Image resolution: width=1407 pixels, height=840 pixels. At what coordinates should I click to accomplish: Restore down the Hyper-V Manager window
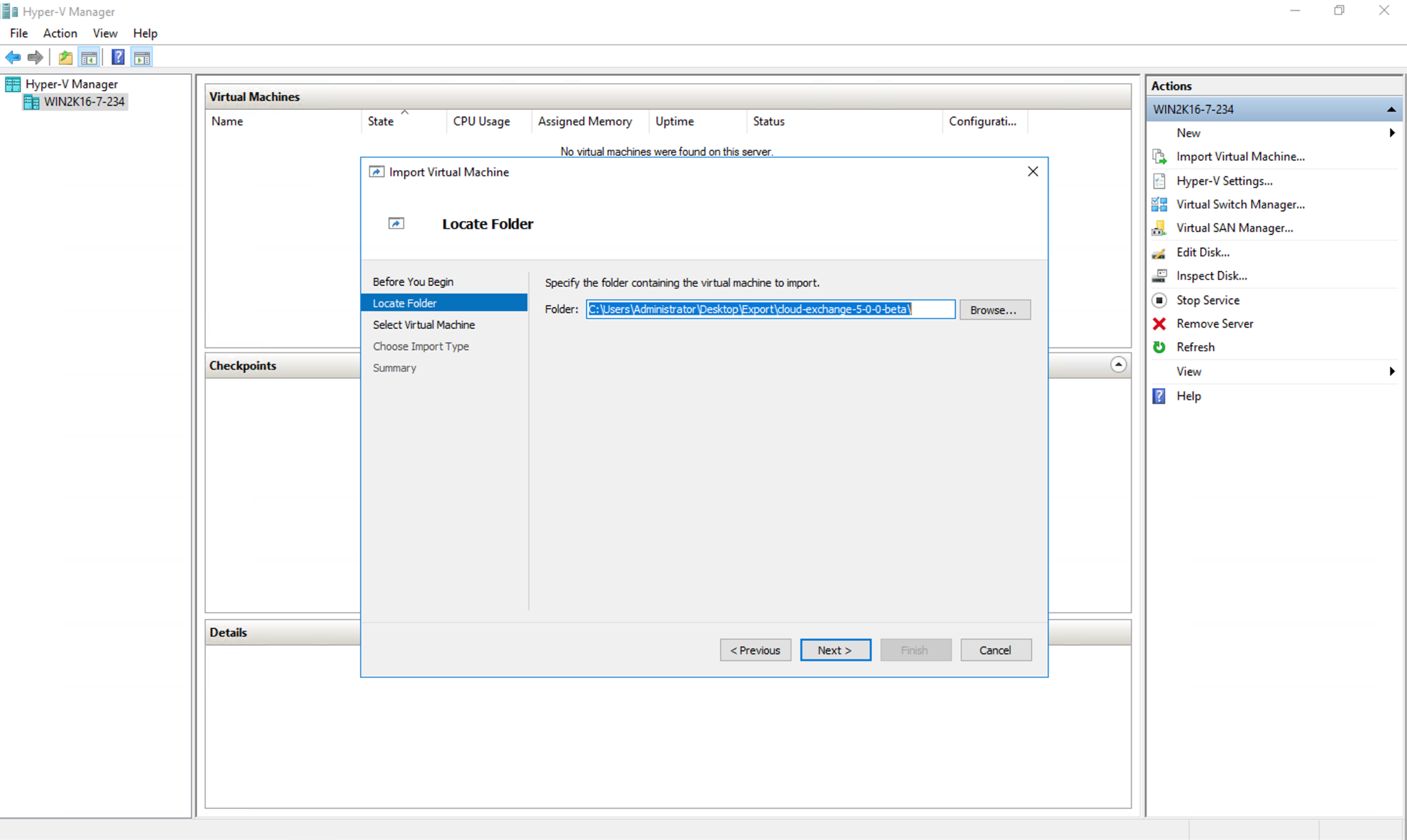click(x=1339, y=11)
